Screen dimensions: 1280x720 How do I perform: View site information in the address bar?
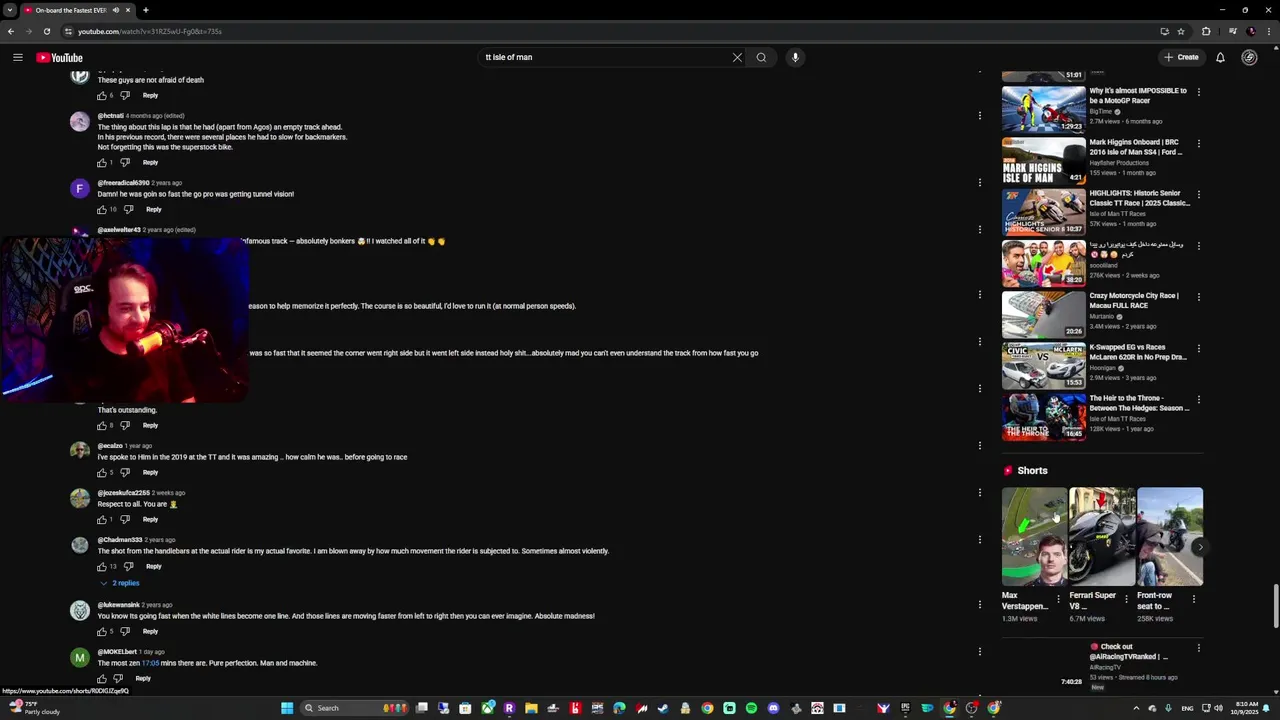67,31
